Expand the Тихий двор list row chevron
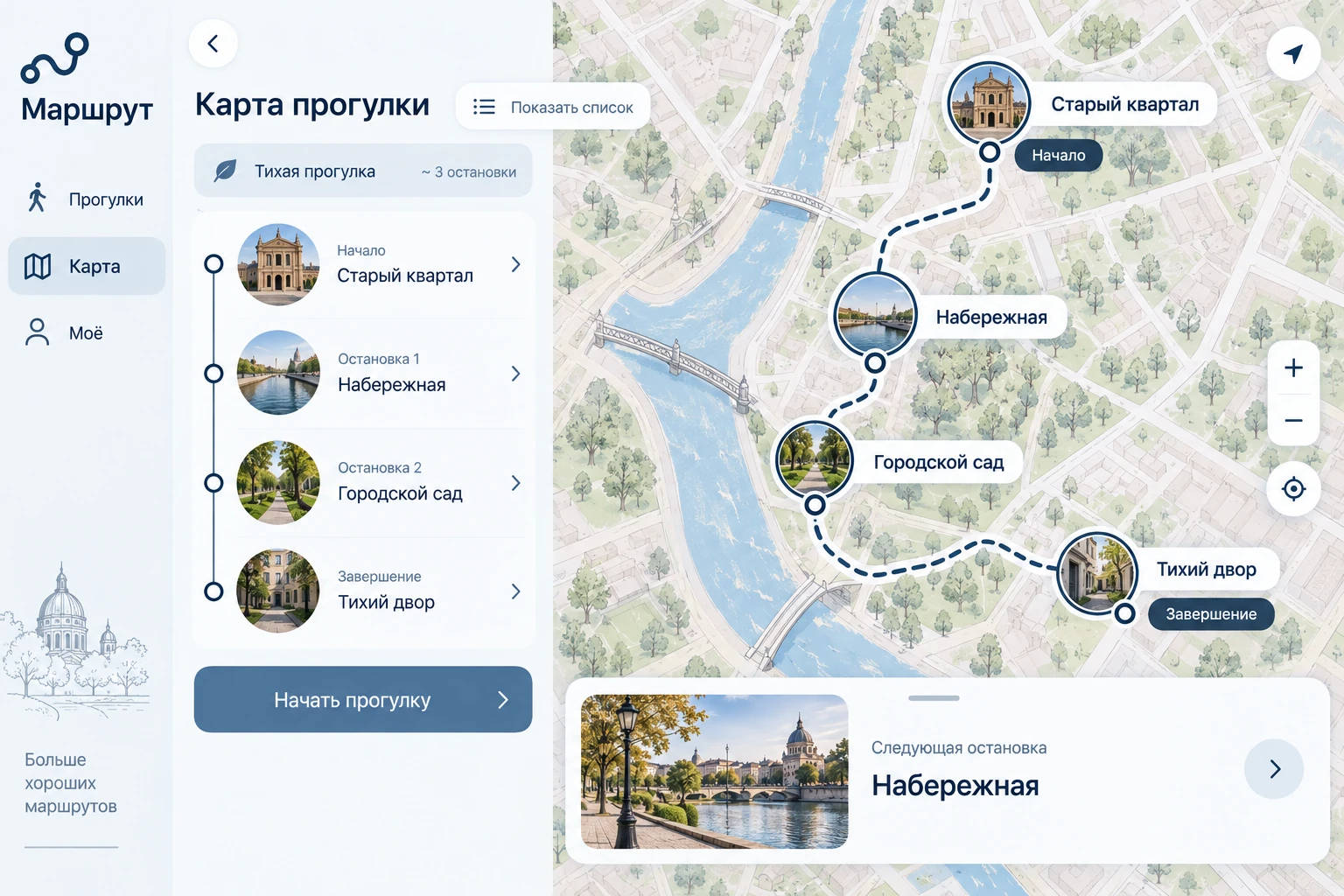This screenshot has width=1344, height=896. click(515, 591)
